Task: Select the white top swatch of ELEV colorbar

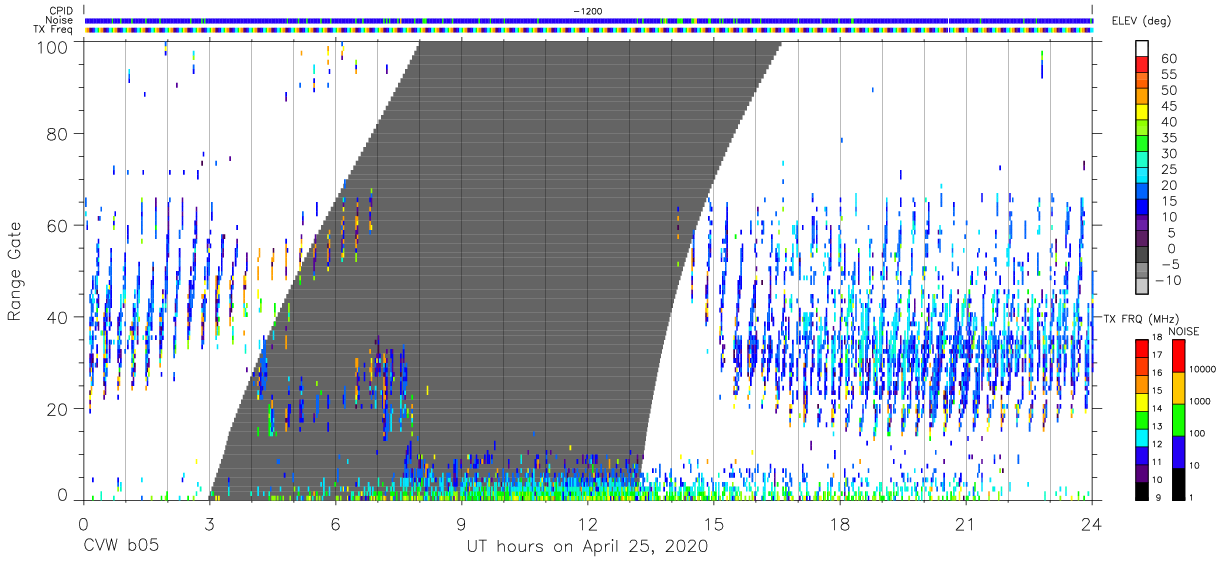Action: coord(1141,49)
